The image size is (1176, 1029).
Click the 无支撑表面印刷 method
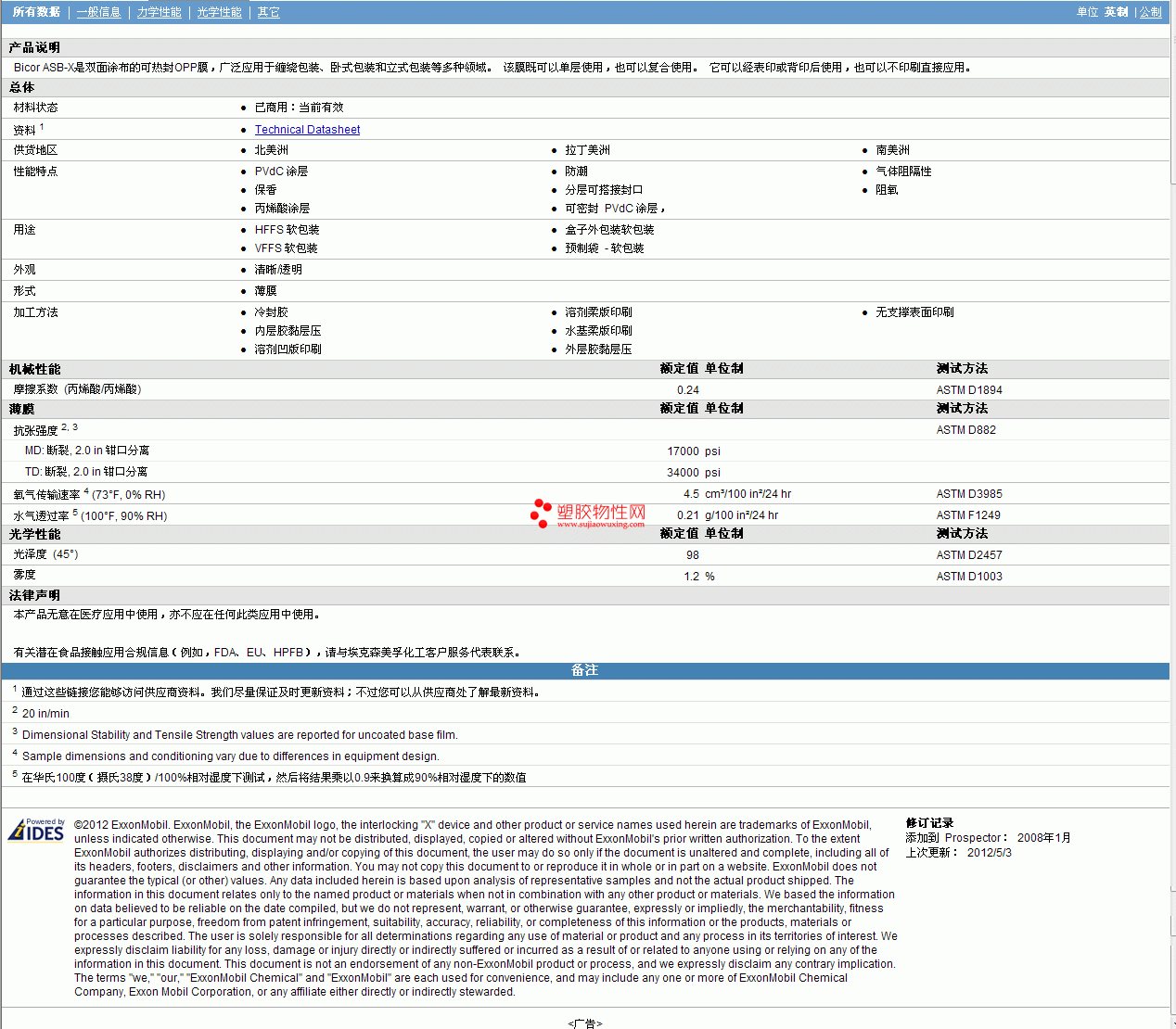(x=914, y=312)
